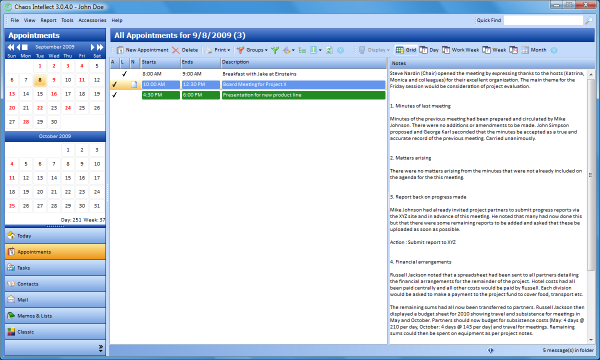Open the Print dropdown menu

(x=218, y=50)
